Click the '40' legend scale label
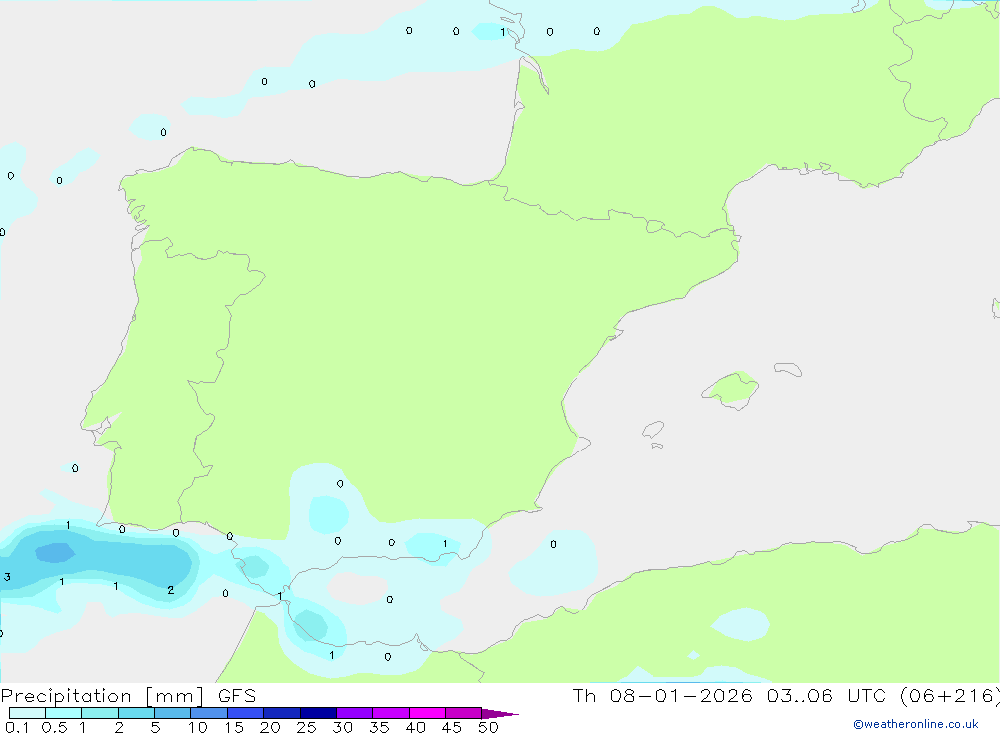 [x=416, y=727]
